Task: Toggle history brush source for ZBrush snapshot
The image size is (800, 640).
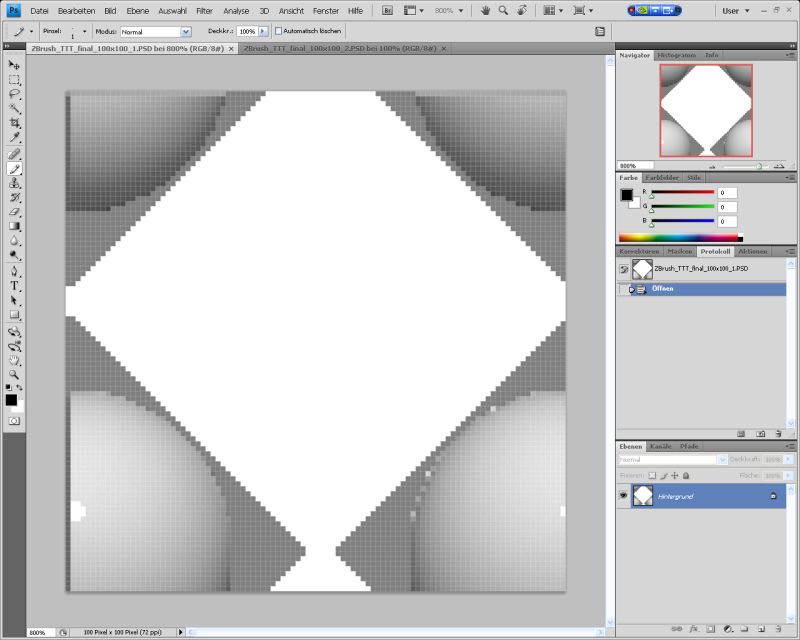Action: [x=624, y=269]
